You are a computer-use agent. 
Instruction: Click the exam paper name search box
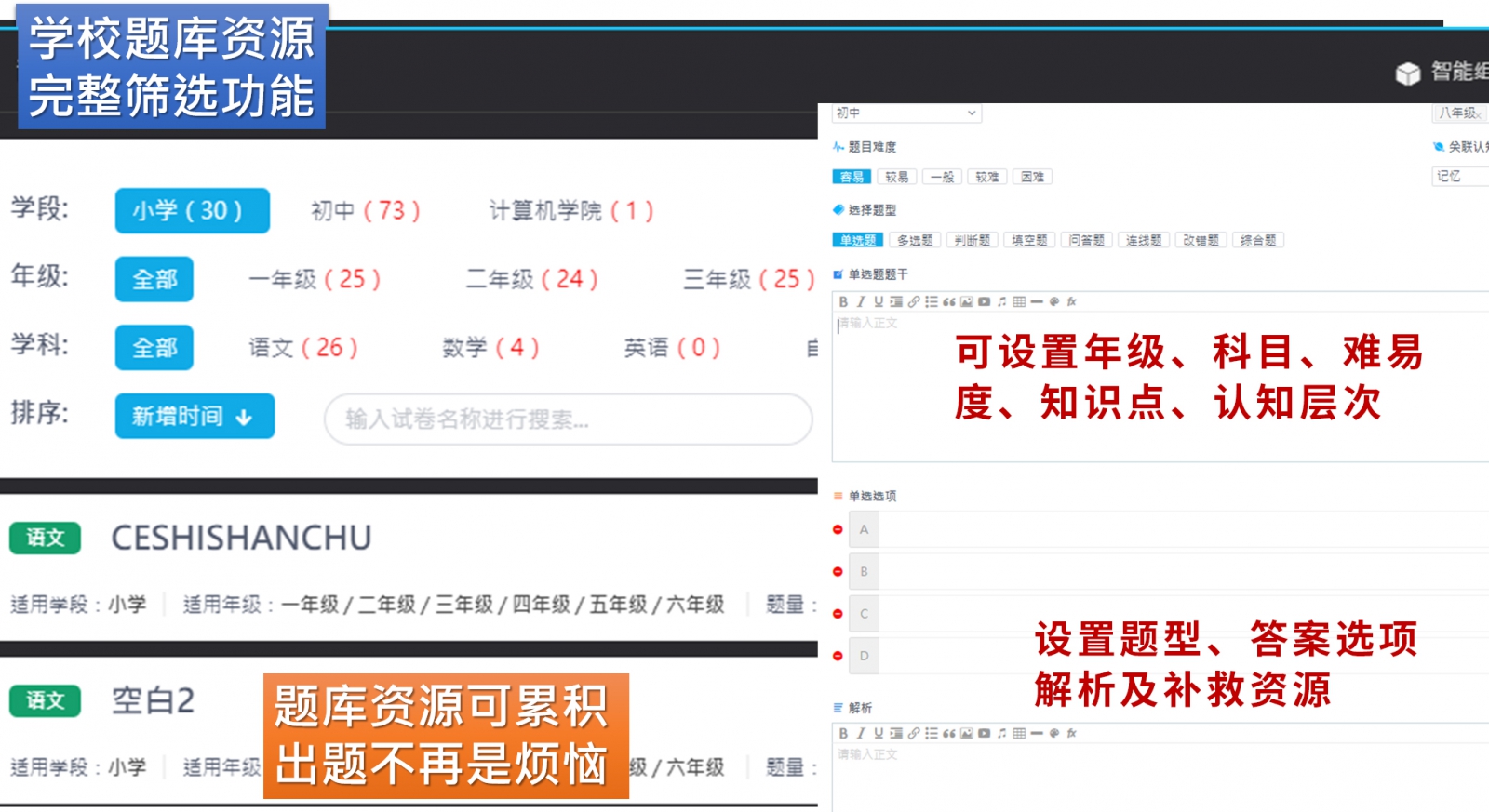pos(568,419)
